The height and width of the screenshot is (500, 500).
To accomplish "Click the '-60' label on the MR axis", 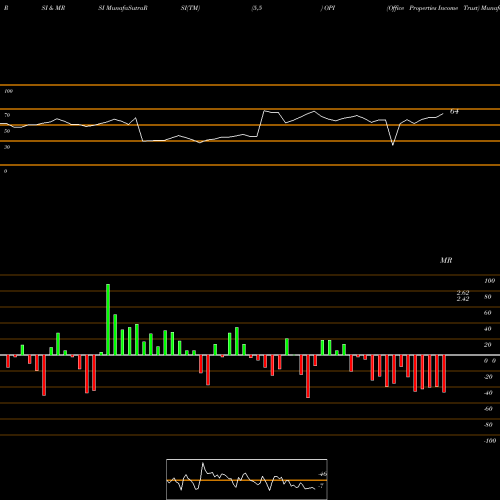I will pyautogui.click(x=488, y=409).
